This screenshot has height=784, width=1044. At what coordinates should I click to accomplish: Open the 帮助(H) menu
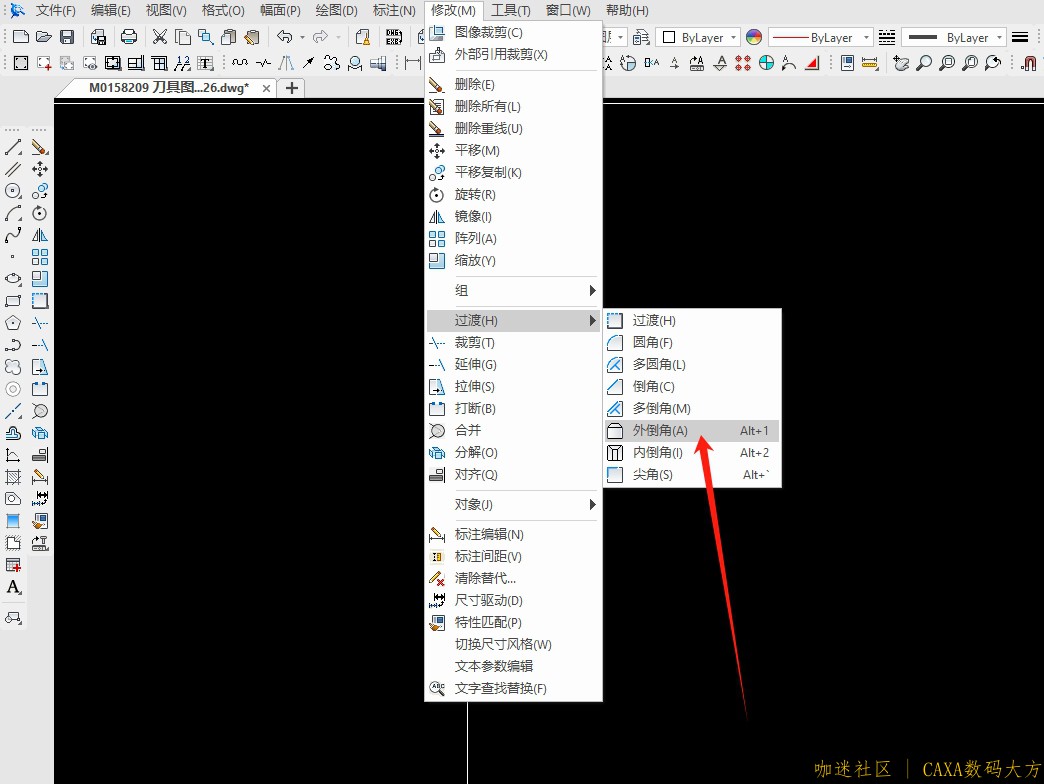tap(627, 10)
